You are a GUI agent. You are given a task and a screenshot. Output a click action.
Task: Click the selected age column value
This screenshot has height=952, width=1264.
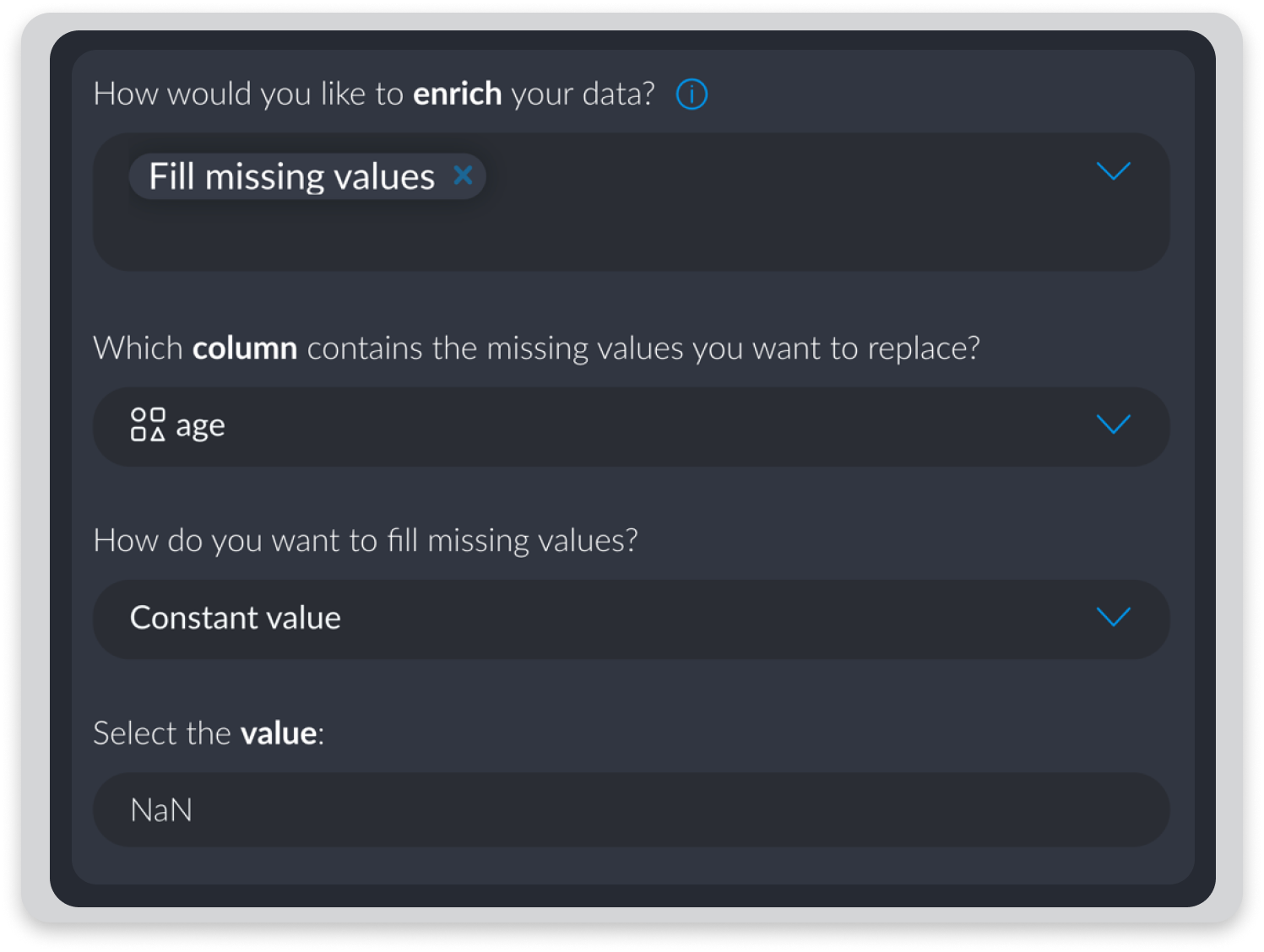[200, 426]
